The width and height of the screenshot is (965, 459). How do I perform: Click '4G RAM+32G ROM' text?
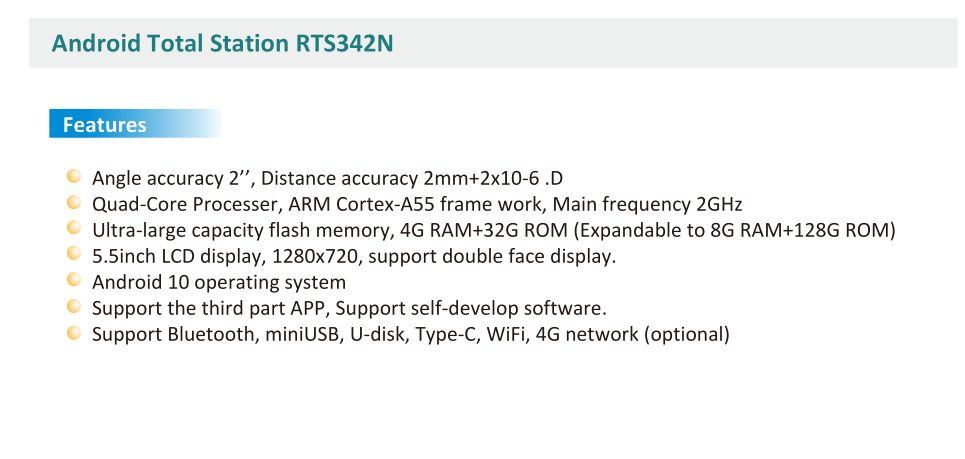tap(484, 230)
